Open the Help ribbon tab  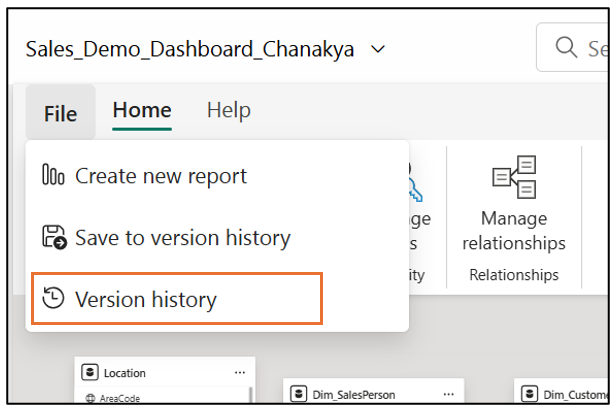(x=229, y=110)
